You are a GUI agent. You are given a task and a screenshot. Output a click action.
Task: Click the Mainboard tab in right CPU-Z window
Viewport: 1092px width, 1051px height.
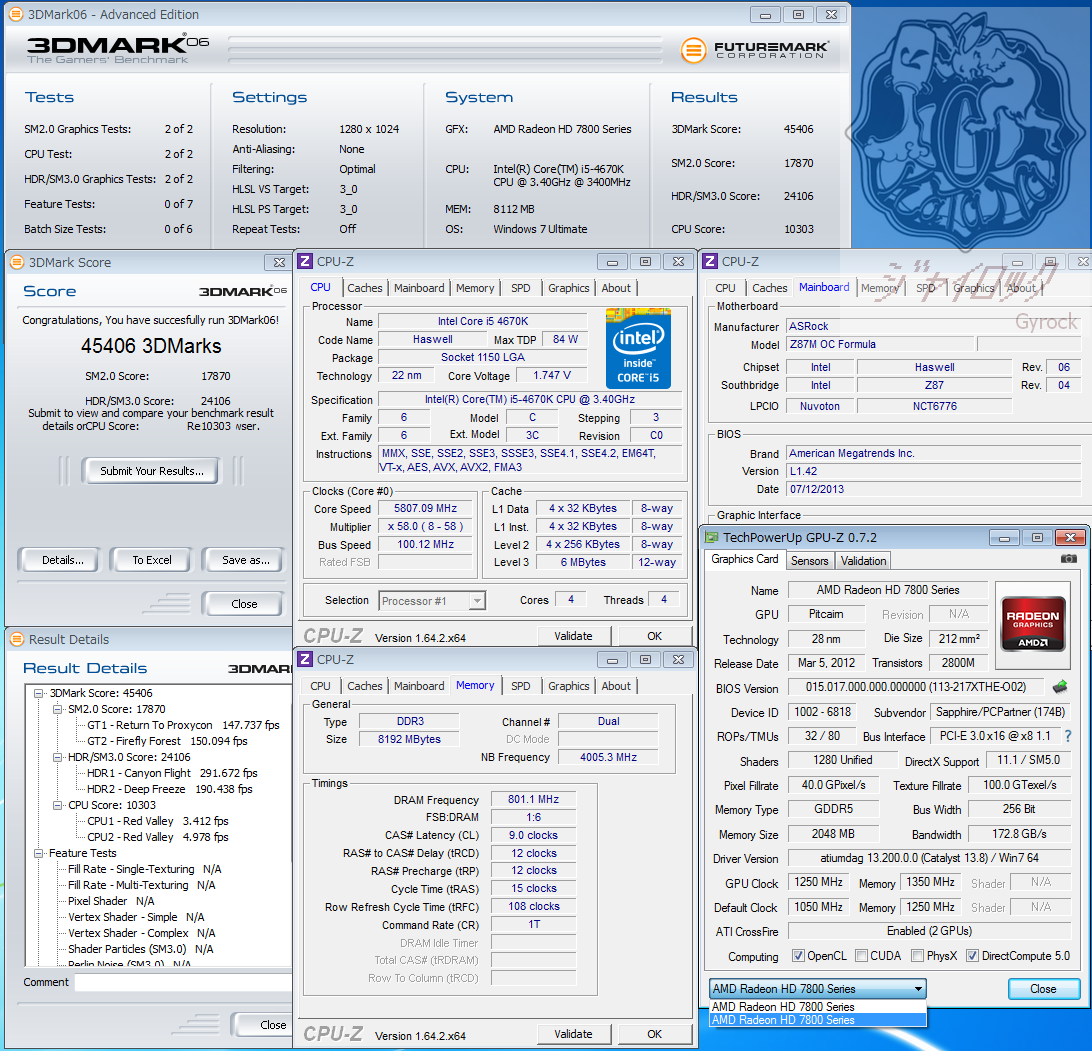(824, 287)
